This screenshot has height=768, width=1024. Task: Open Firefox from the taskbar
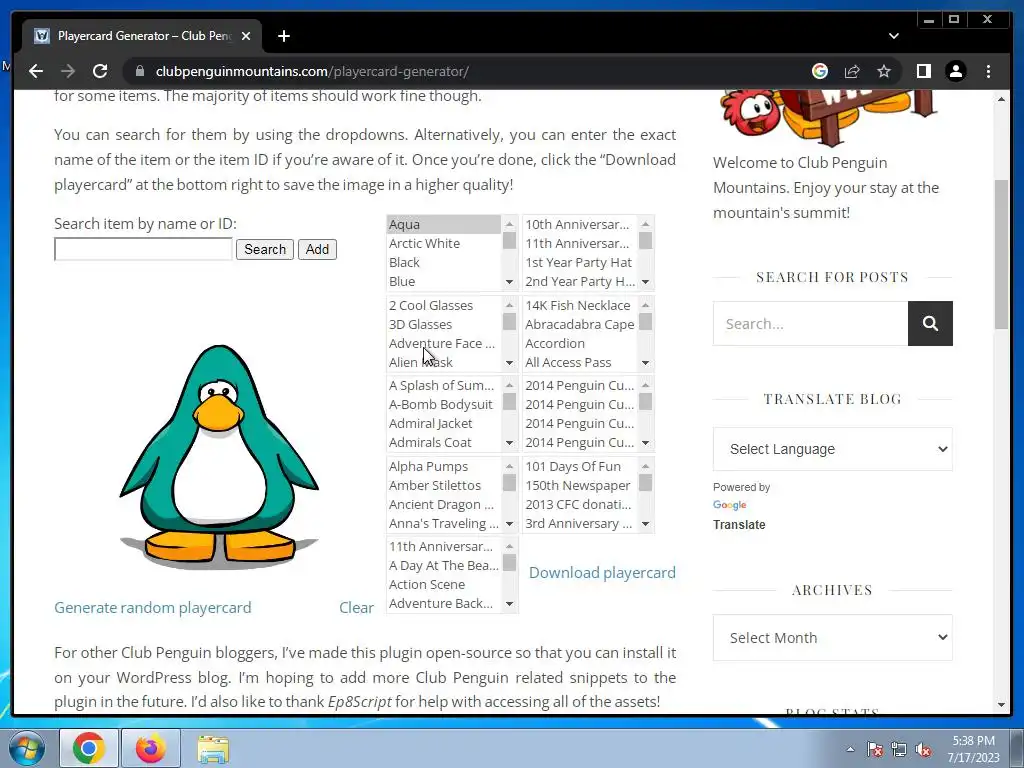(x=151, y=748)
